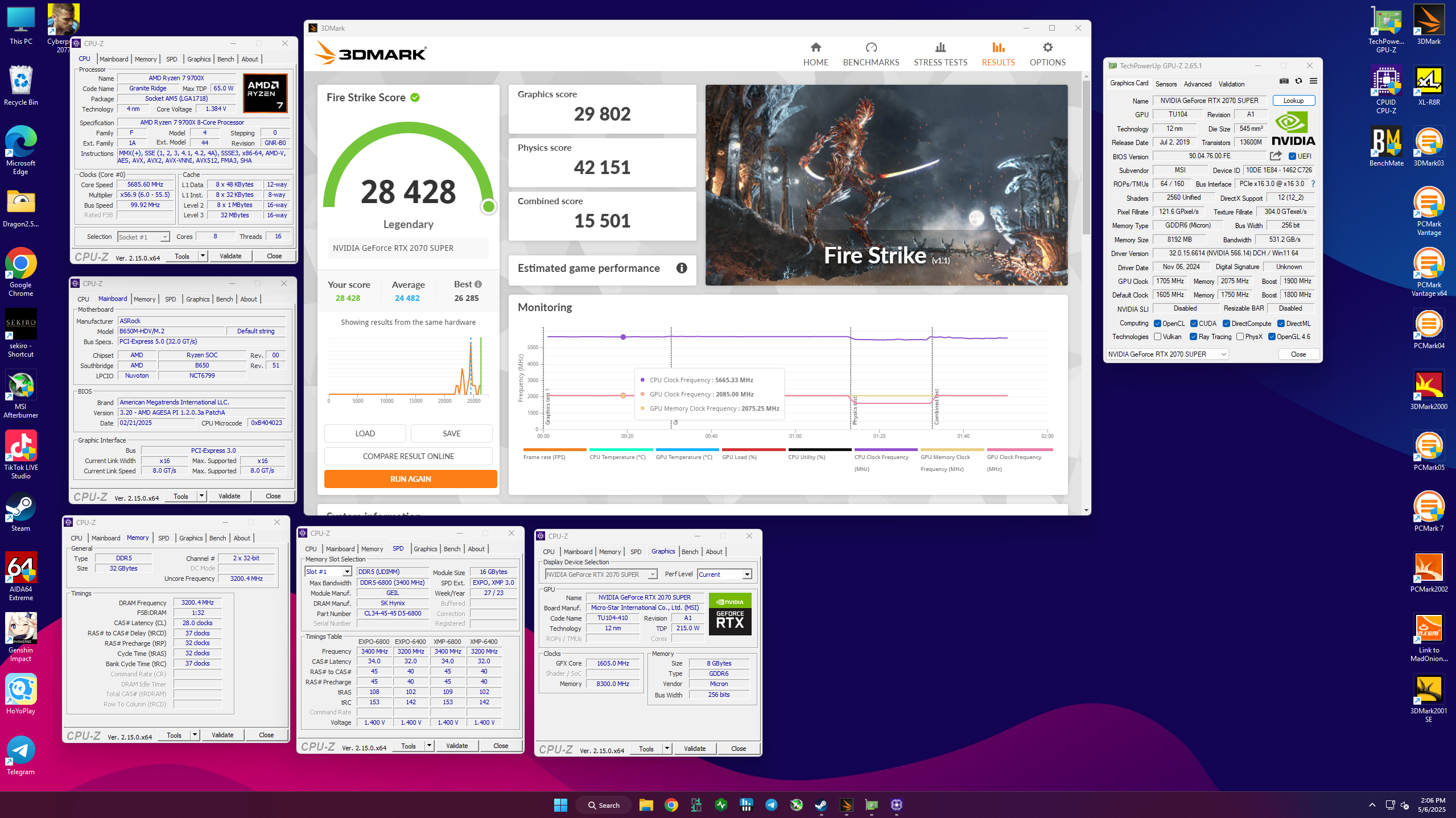Open the RESULTS tab in 3DMark
This screenshot has height=818, width=1456.
(998, 55)
